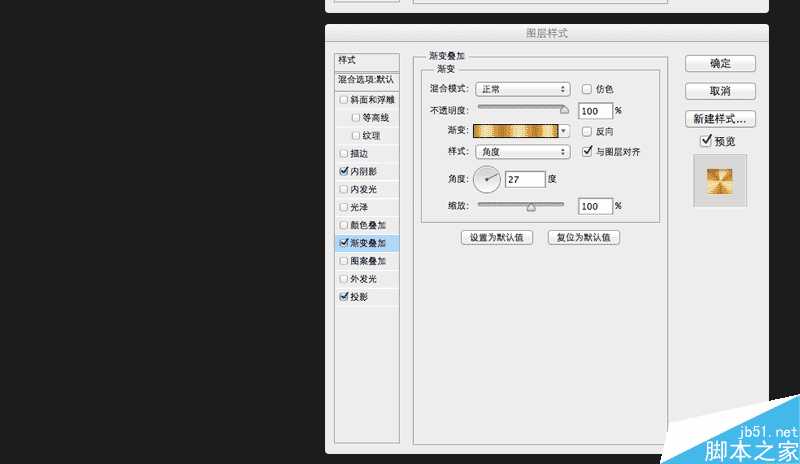This screenshot has width=800, height=464.
Task: Select the 描边 stroke item in list
Action: [x=360, y=154]
